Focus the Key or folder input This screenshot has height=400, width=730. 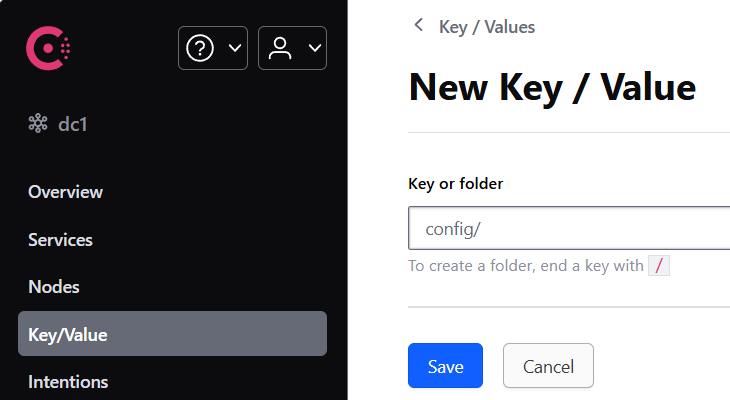[569, 228]
